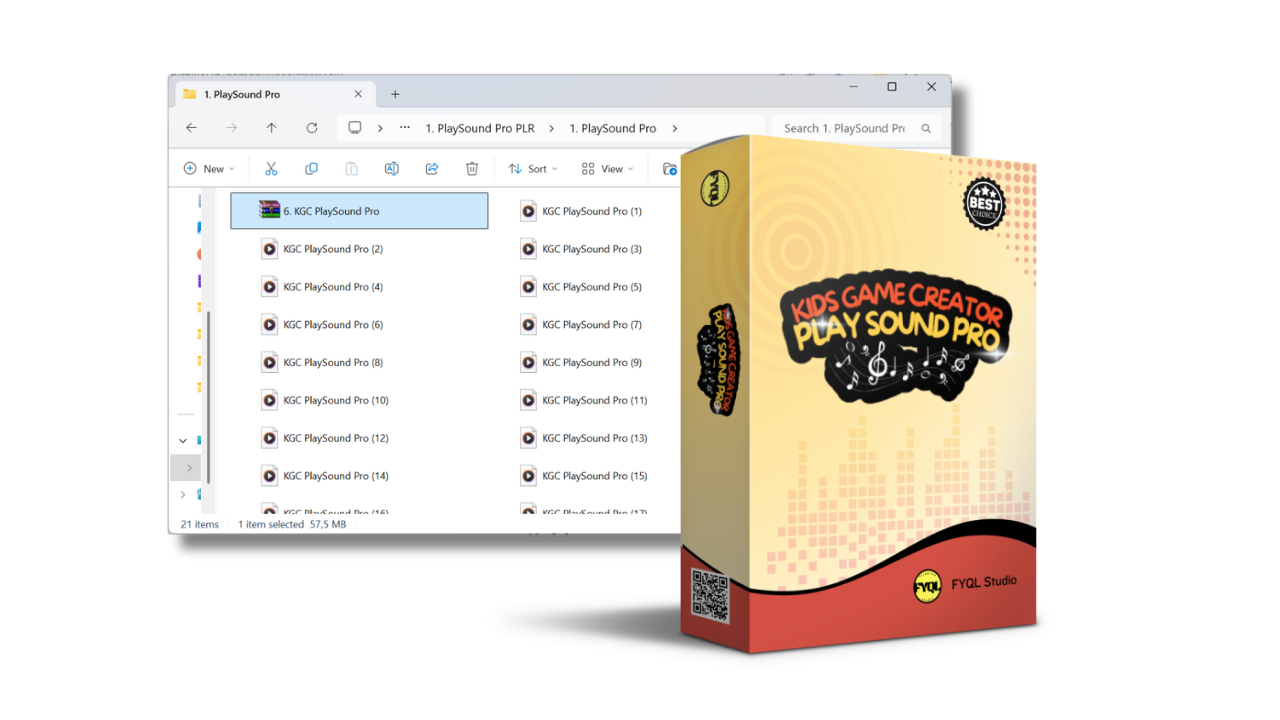Image resolution: width=1280 pixels, height=720 pixels.
Task: Click chevron after 1. PlaySound Pro breadcrumb
Action: [675, 128]
